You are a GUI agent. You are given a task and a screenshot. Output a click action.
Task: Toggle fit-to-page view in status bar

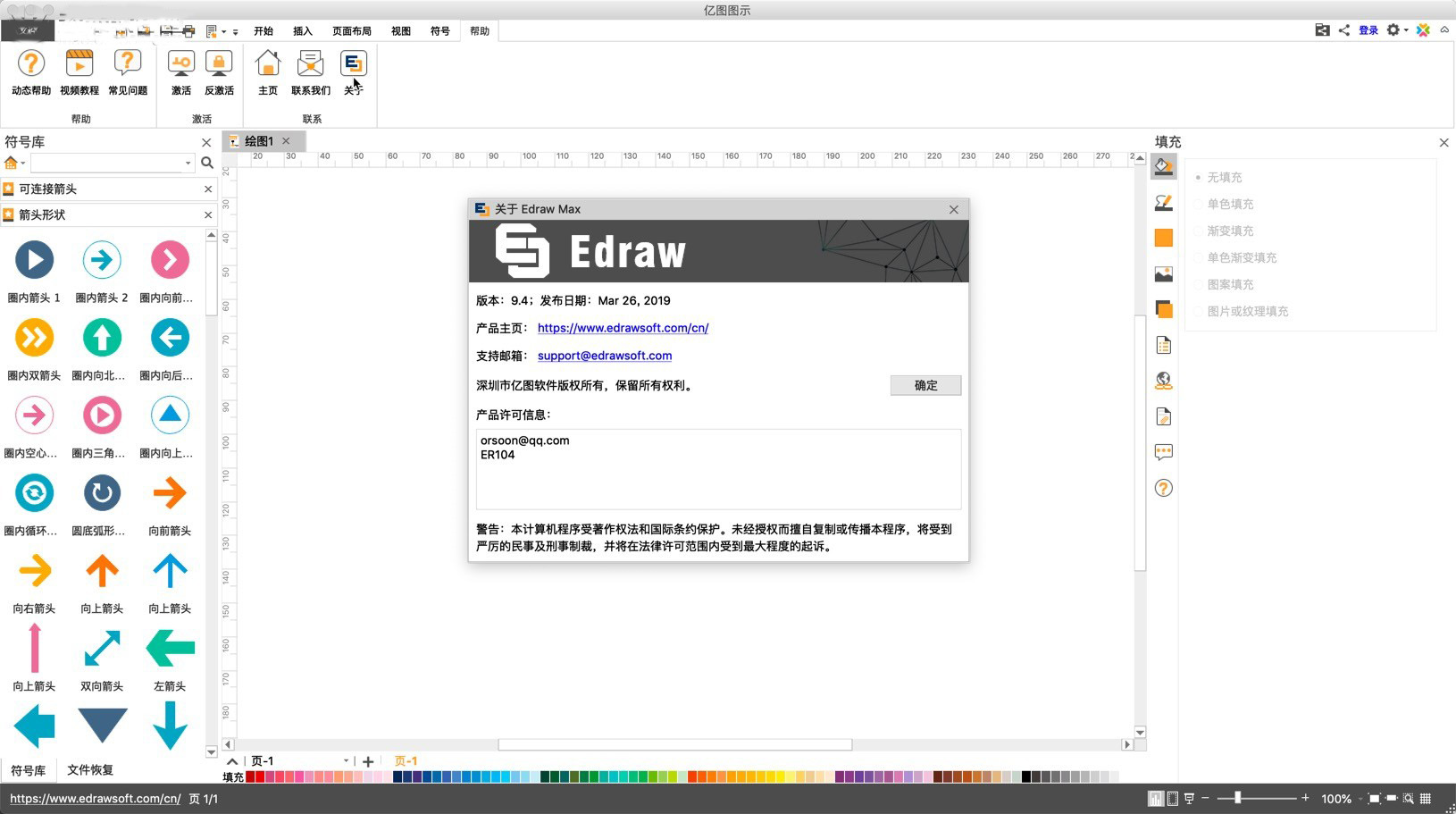(x=1374, y=798)
